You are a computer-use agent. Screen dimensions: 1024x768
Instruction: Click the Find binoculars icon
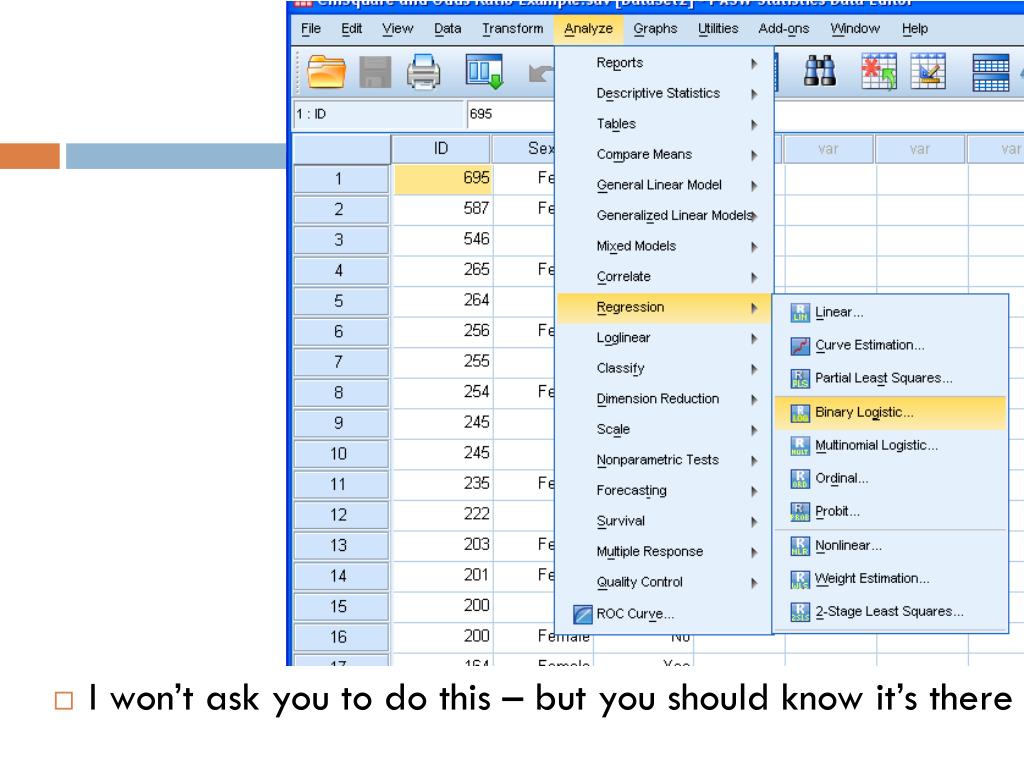(x=820, y=71)
